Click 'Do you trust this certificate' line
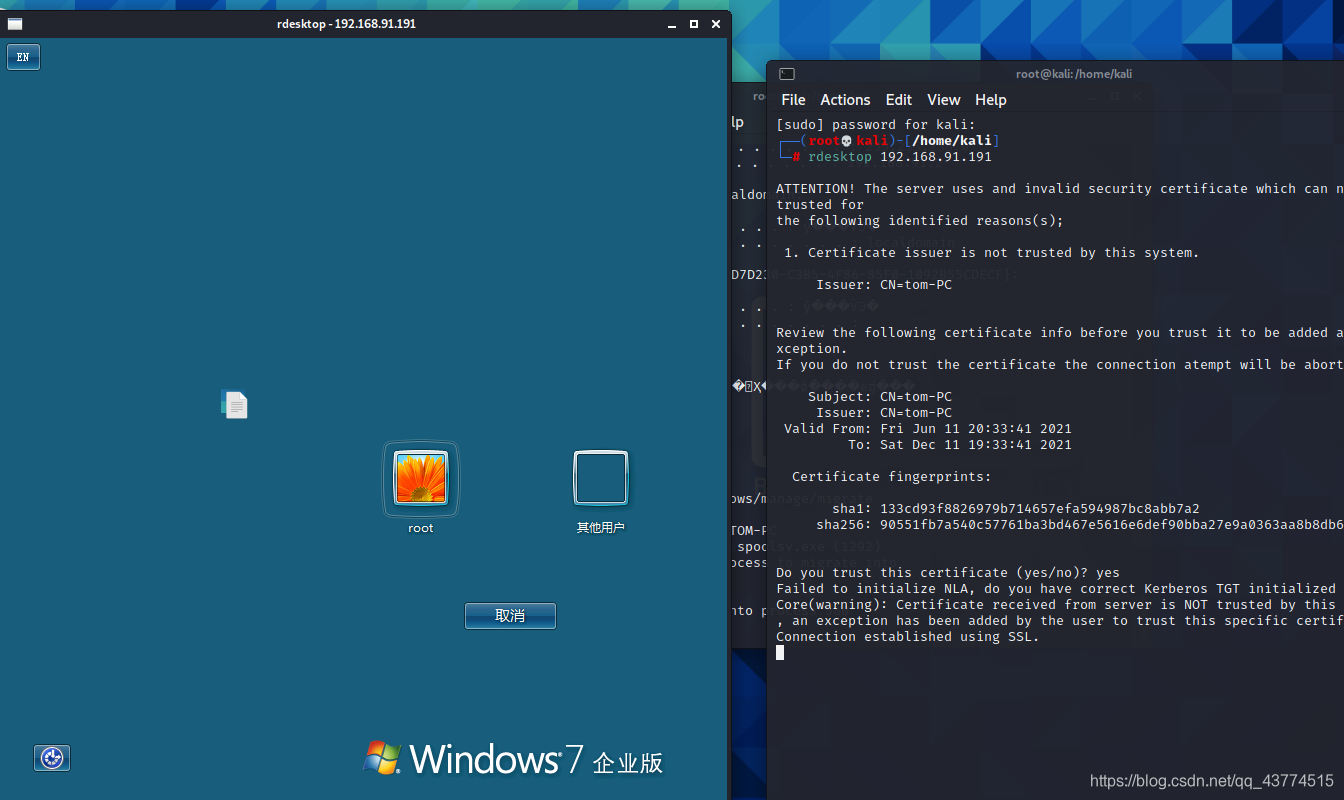The image size is (1344, 800). click(x=948, y=573)
